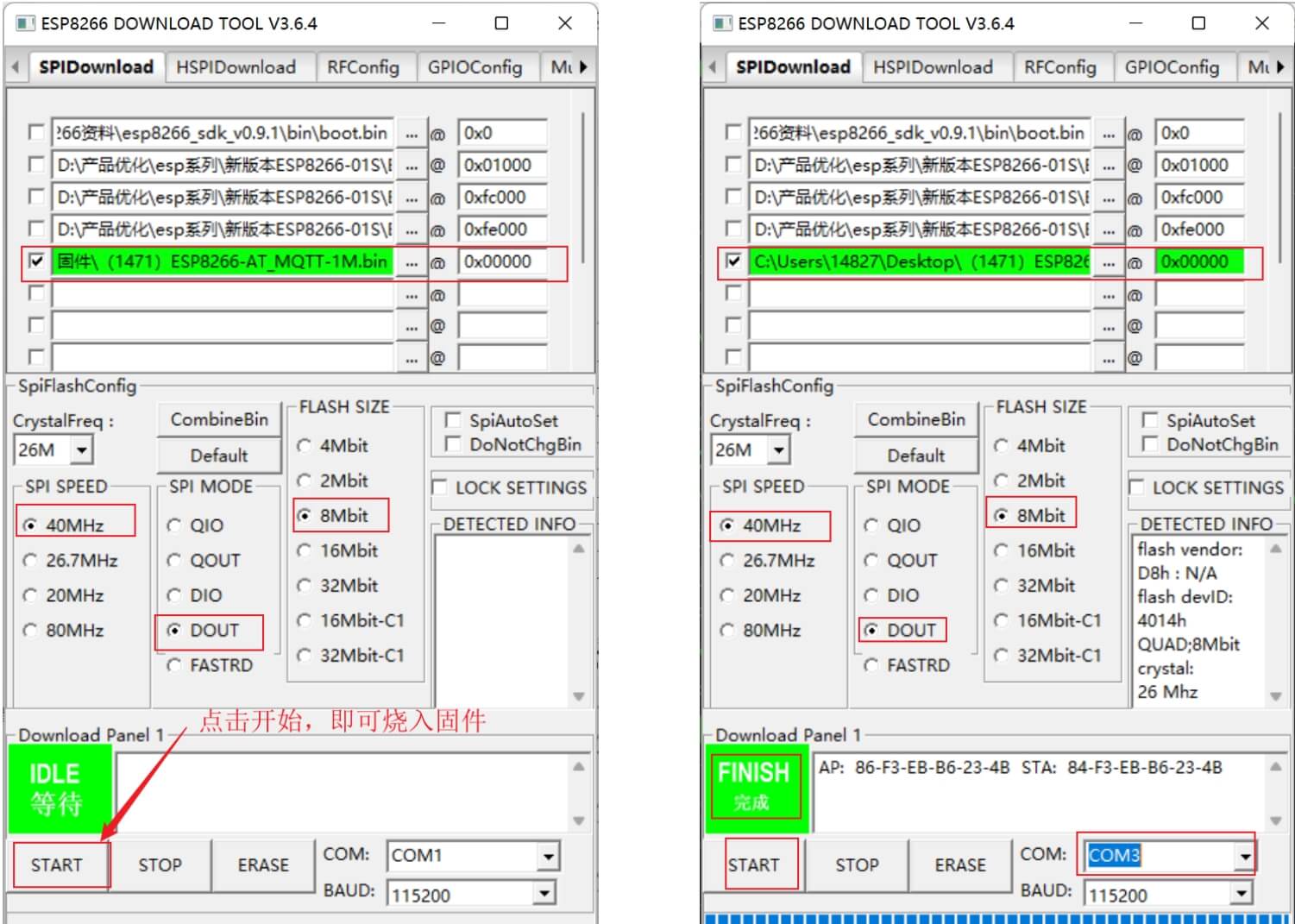
Task: Click browse button for boot.bin in right window
Action: (1109, 134)
